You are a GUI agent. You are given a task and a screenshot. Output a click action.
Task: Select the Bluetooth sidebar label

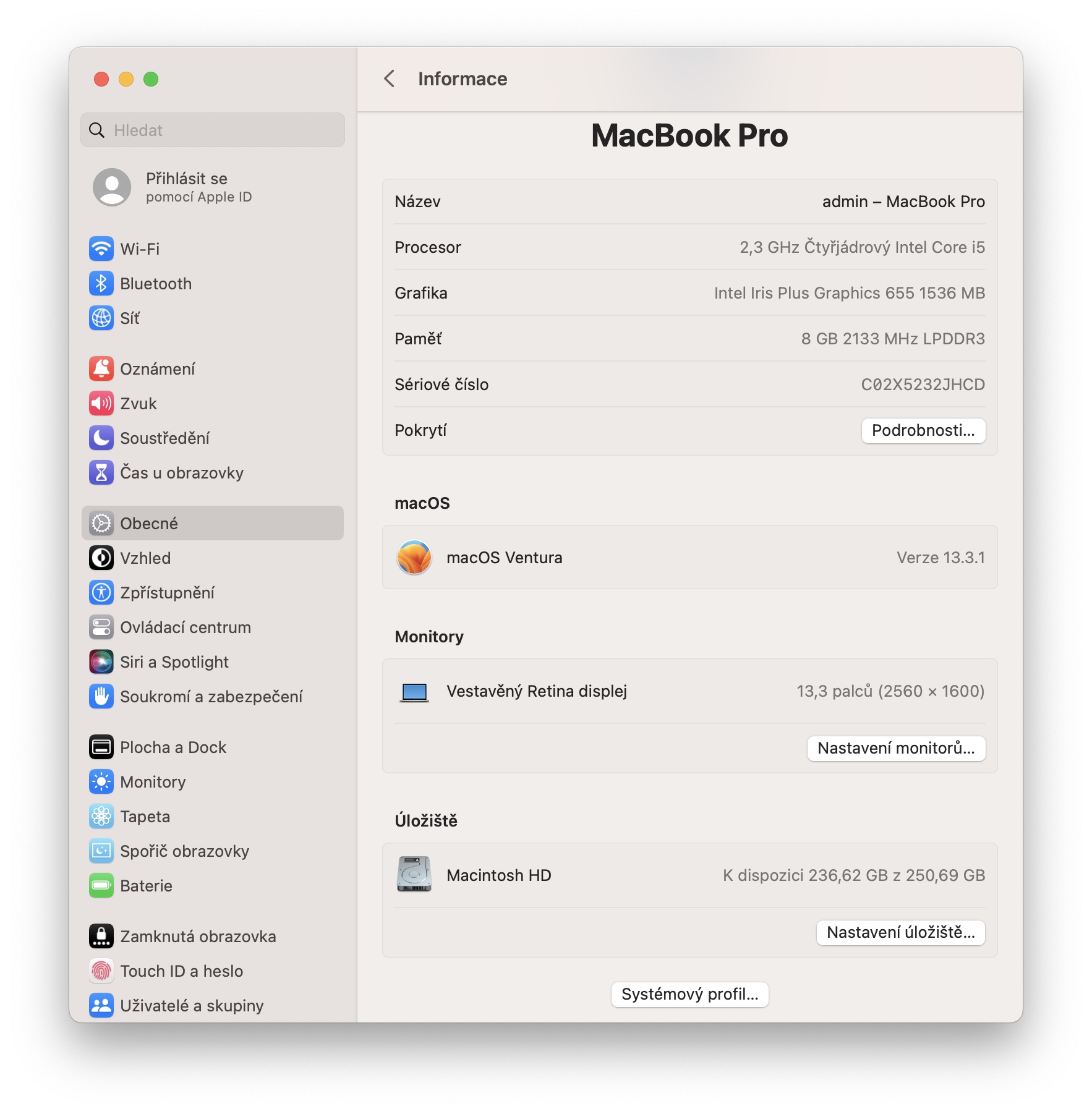pos(156,284)
